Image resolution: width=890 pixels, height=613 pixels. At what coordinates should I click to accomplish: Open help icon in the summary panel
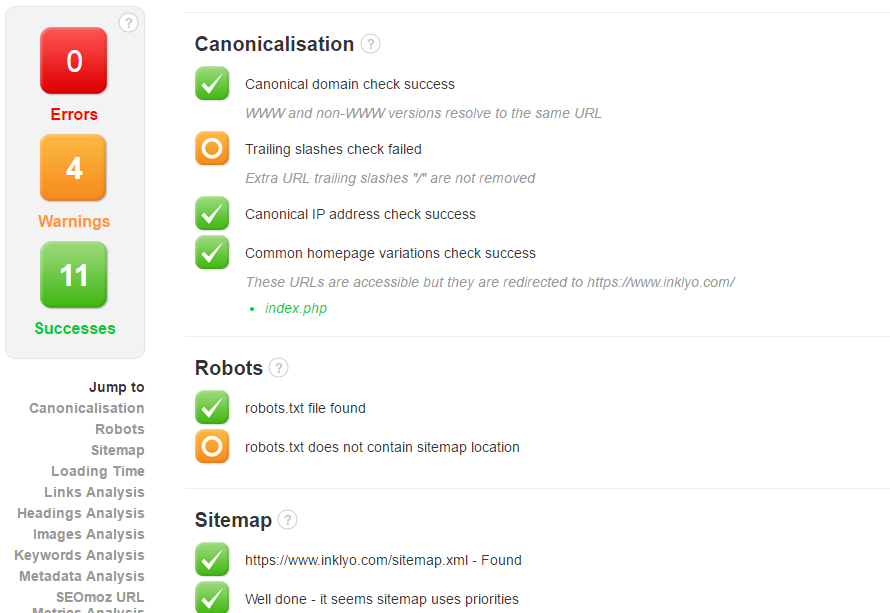tap(128, 23)
